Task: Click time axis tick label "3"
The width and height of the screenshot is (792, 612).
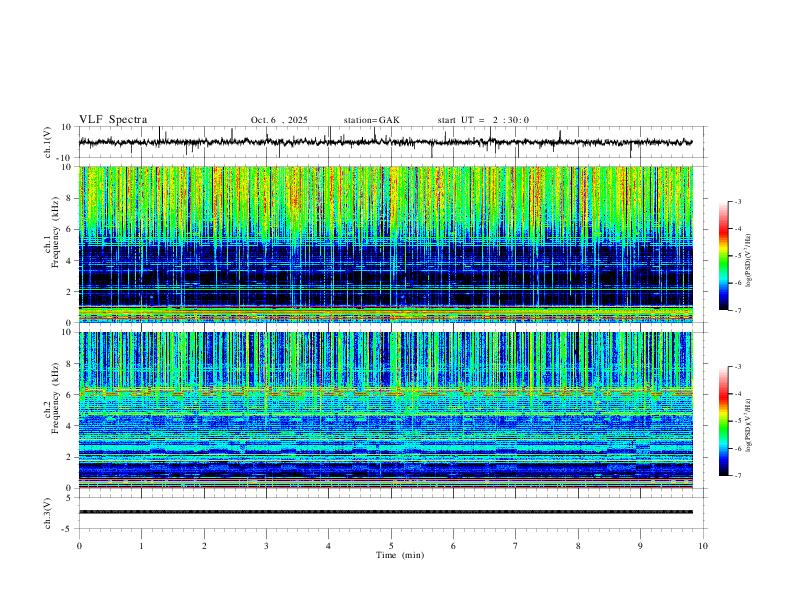Action: point(266,546)
